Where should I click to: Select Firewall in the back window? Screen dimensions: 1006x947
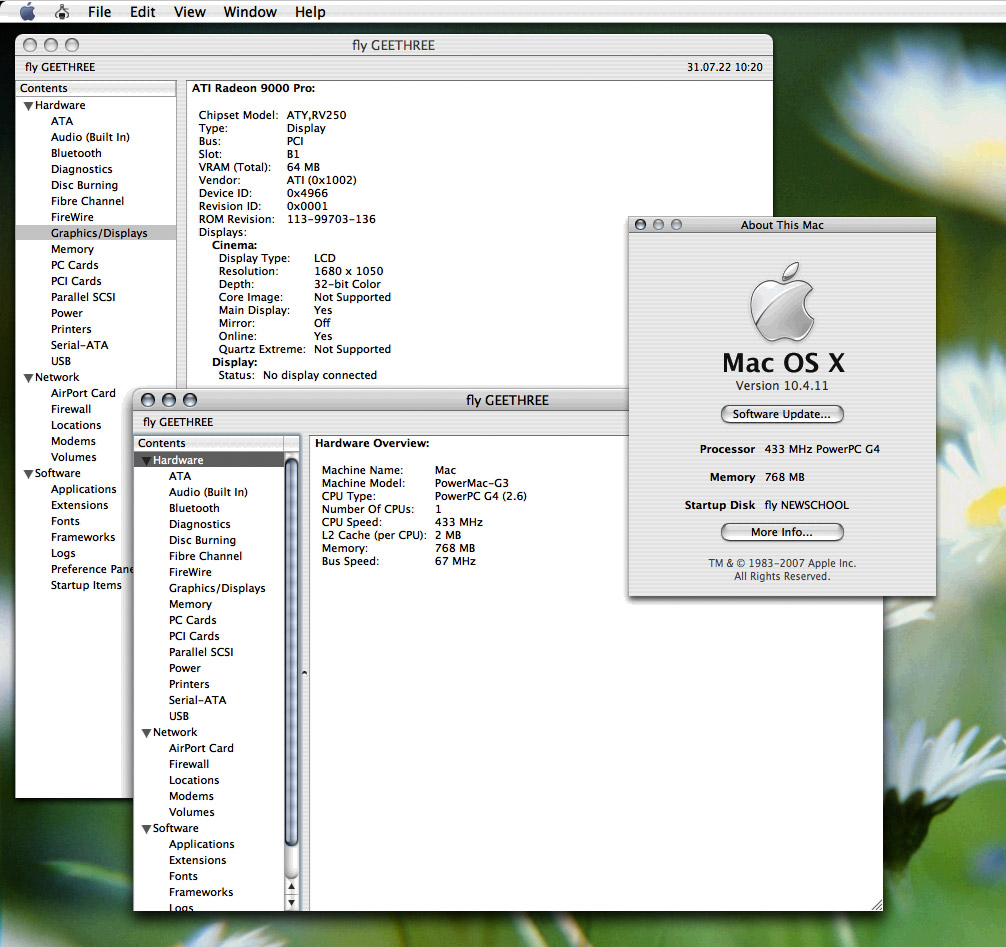point(71,409)
